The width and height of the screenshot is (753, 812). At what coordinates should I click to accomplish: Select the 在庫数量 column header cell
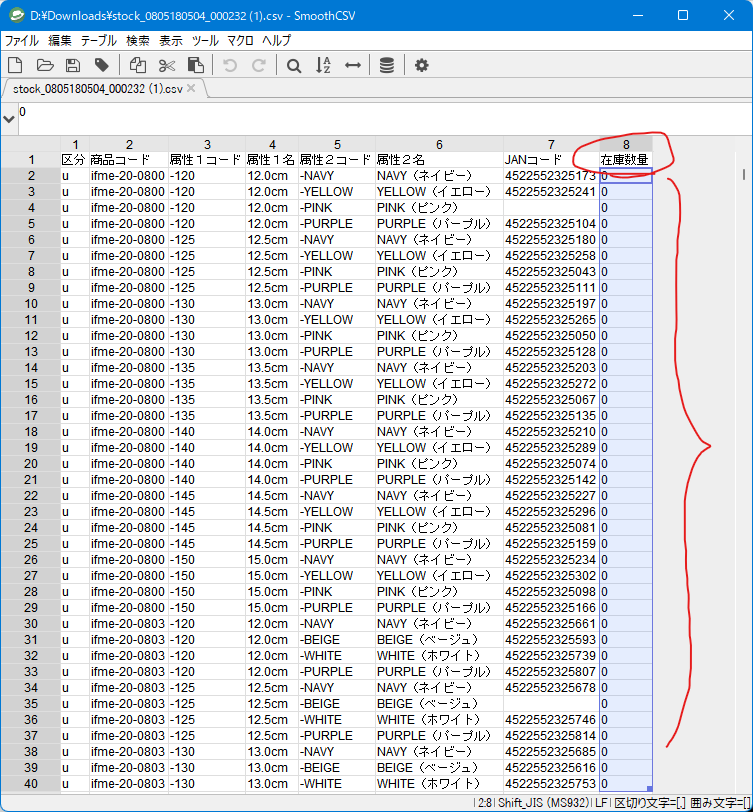pos(625,160)
